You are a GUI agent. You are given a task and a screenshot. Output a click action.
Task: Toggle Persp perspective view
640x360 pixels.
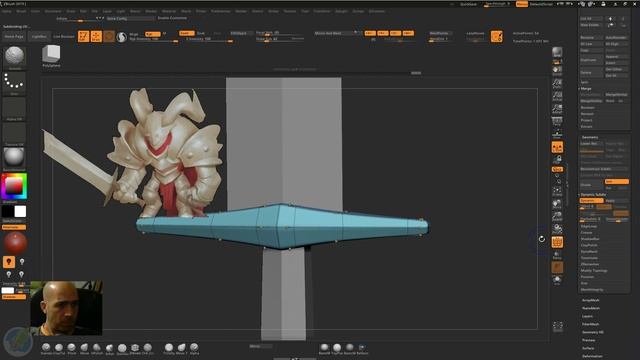(x=557, y=122)
